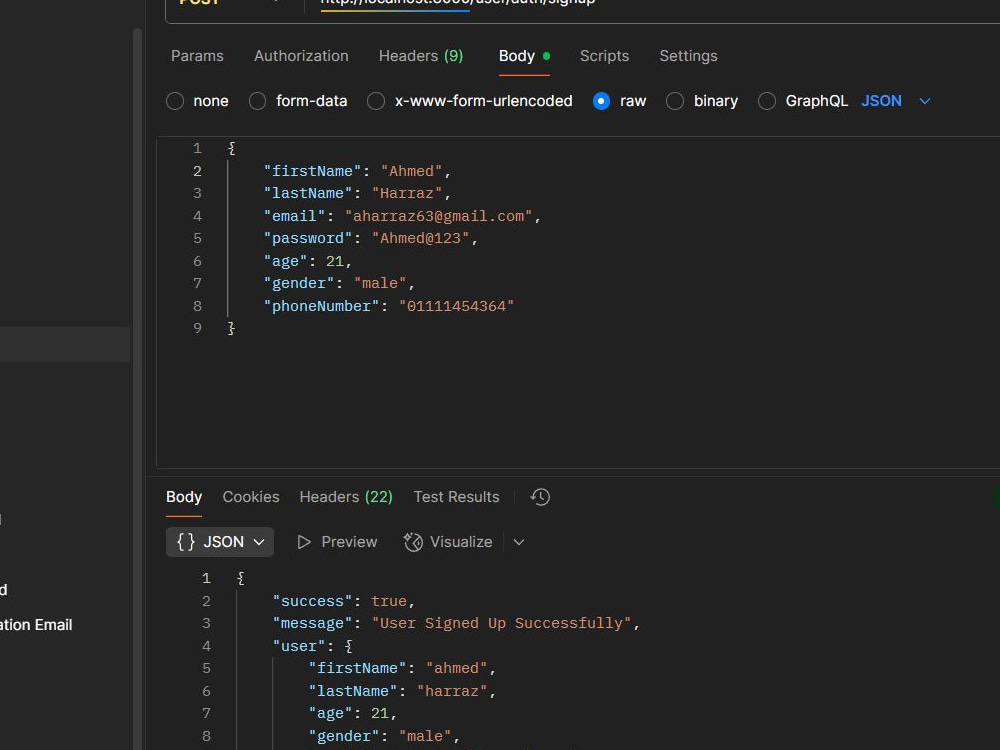The image size is (1000, 750).
Task: Click the "email" key in request body
Action: pos(295,216)
